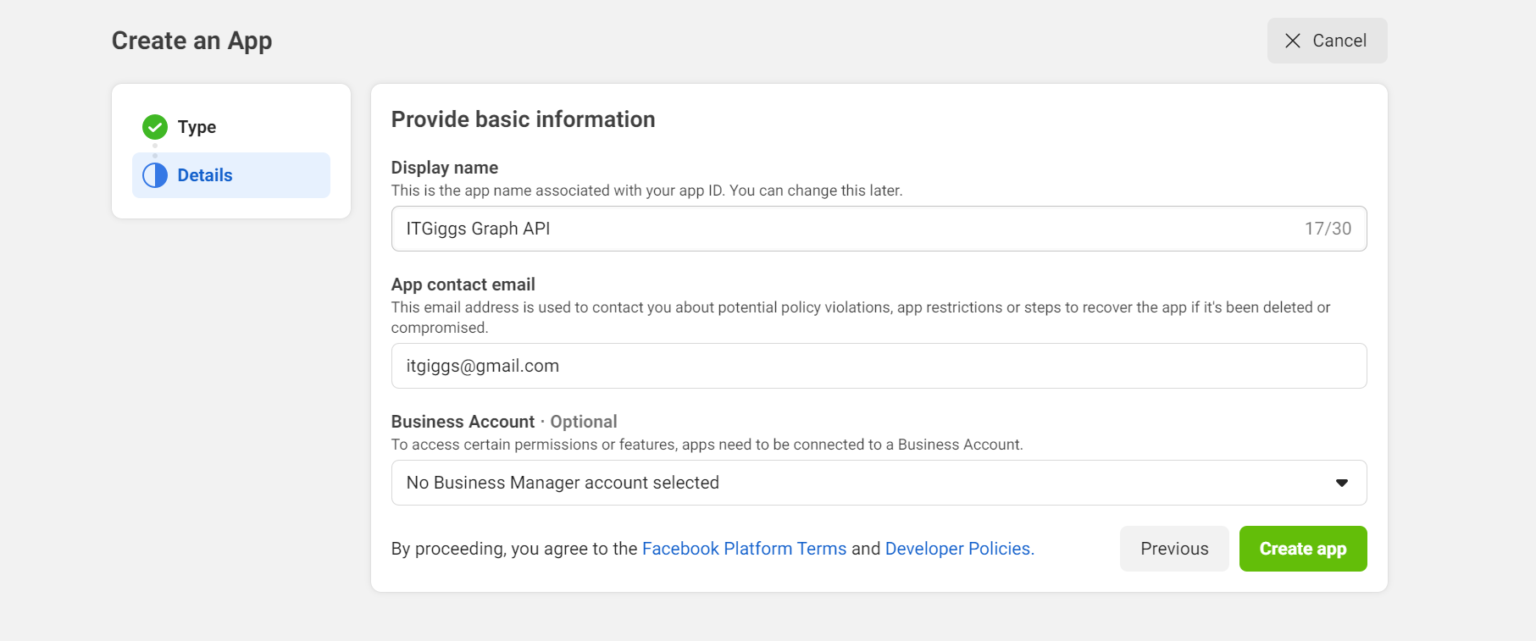Open the Facebook Platform Terms link
1536x641 pixels.
pos(744,549)
